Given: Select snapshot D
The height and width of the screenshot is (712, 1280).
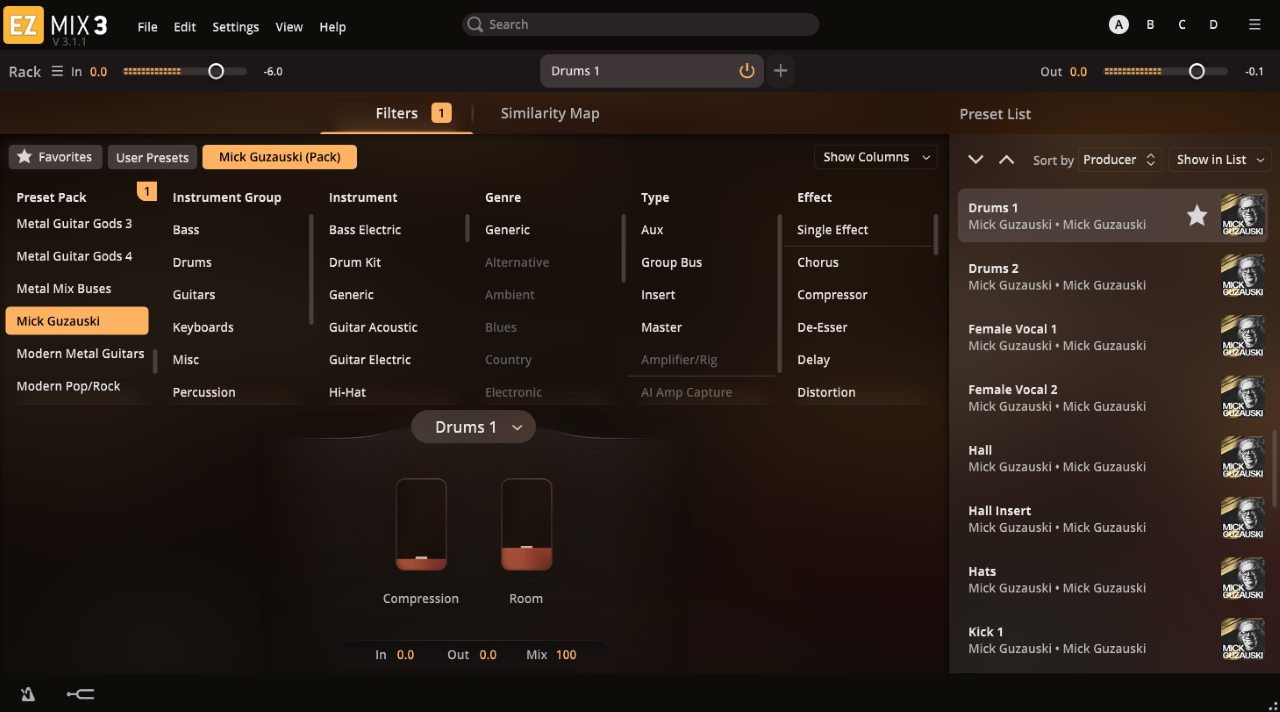Looking at the screenshot, I should tap(1213, 25).
